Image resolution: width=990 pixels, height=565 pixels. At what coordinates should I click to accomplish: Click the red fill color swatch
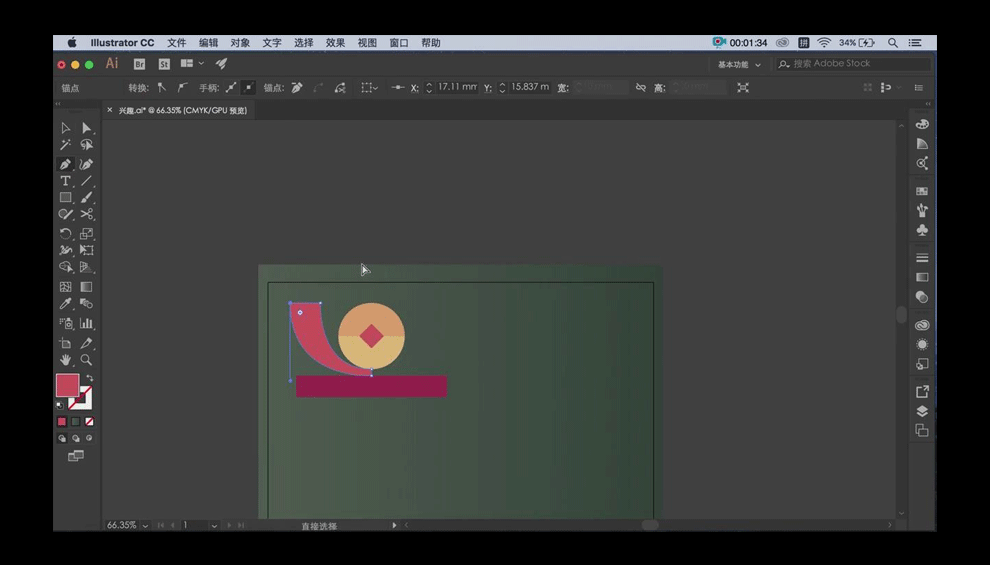tap(66, 386)
